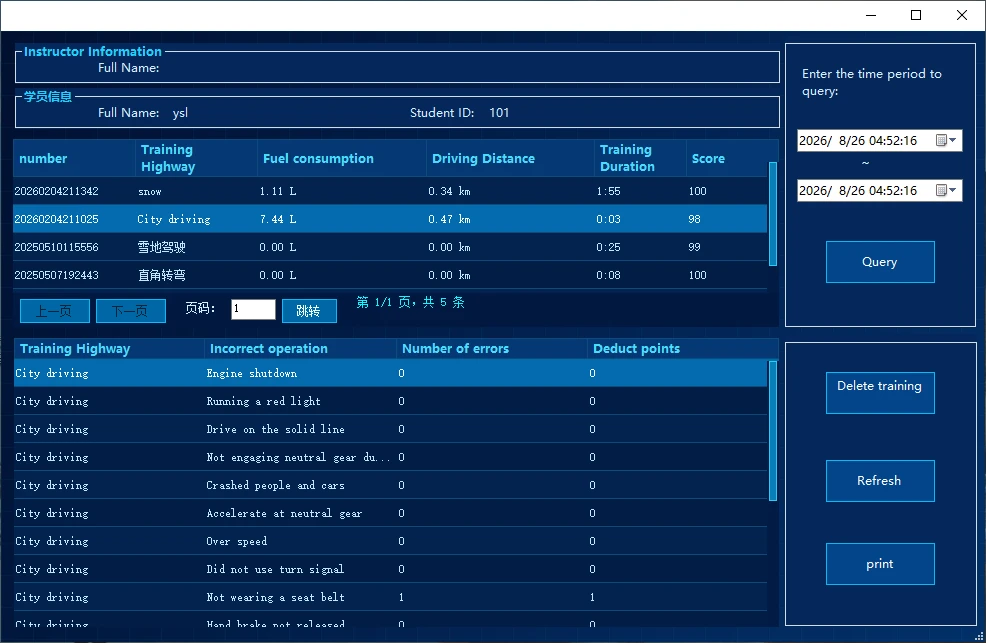Viewport: 986px width, 643px height.
Task: Focus the 页码 page number field
Action: pyautogui.click(x=253, y=309)
